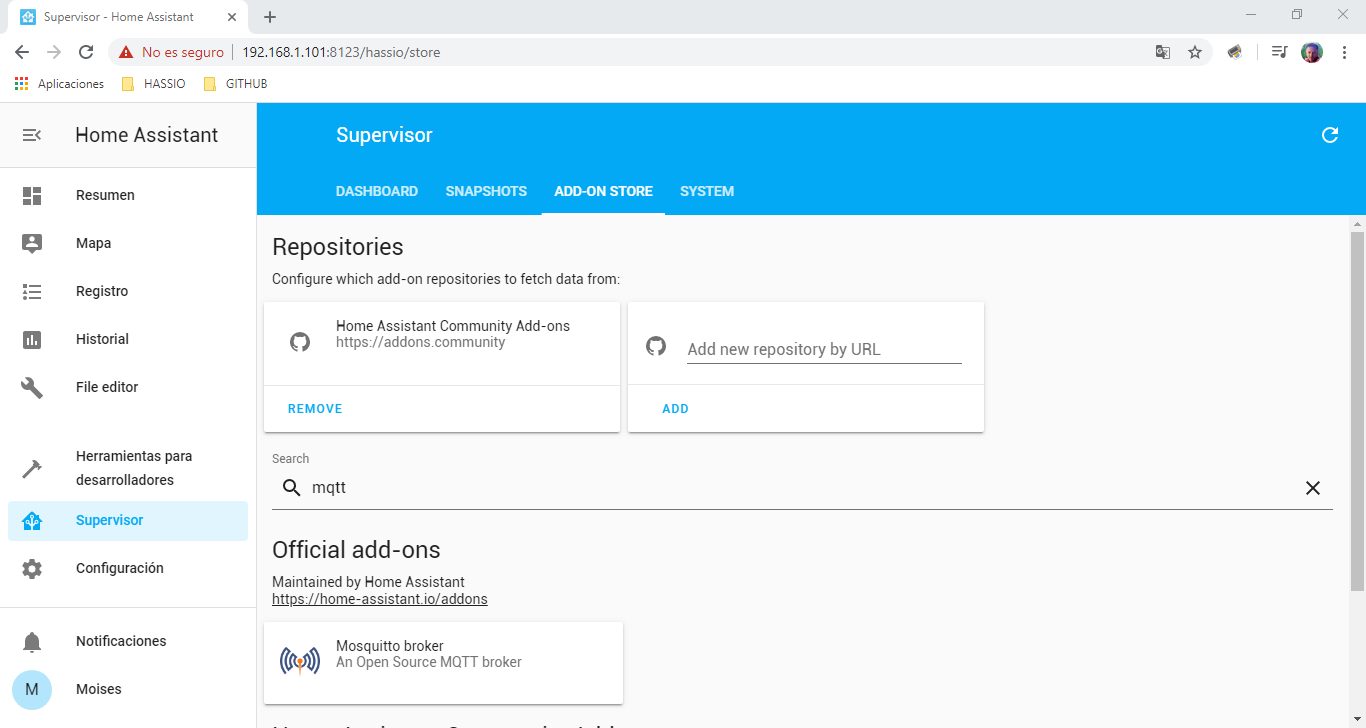The width and height of the screenshot is (1366, 728).
Task: Click the search magnifier icon
Action: 291,488
